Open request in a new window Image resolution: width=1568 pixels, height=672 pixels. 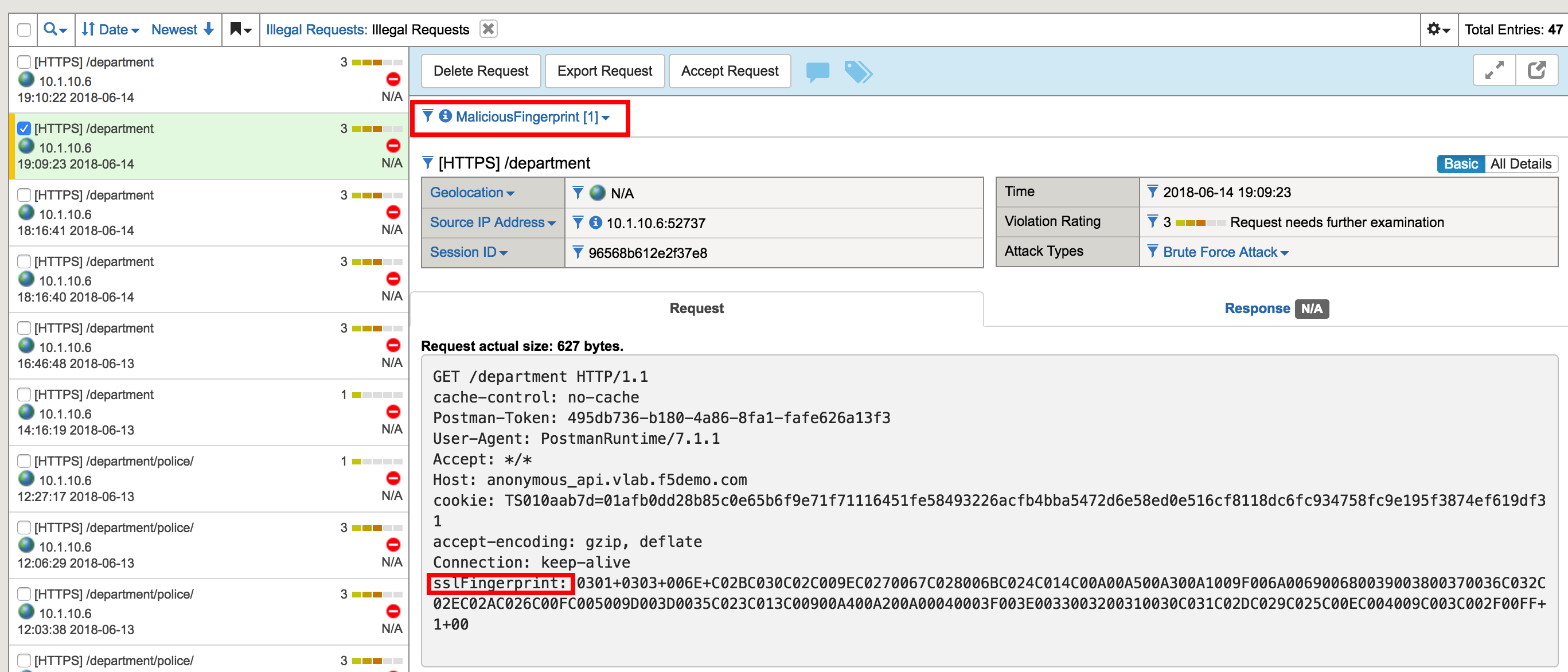1536,71
